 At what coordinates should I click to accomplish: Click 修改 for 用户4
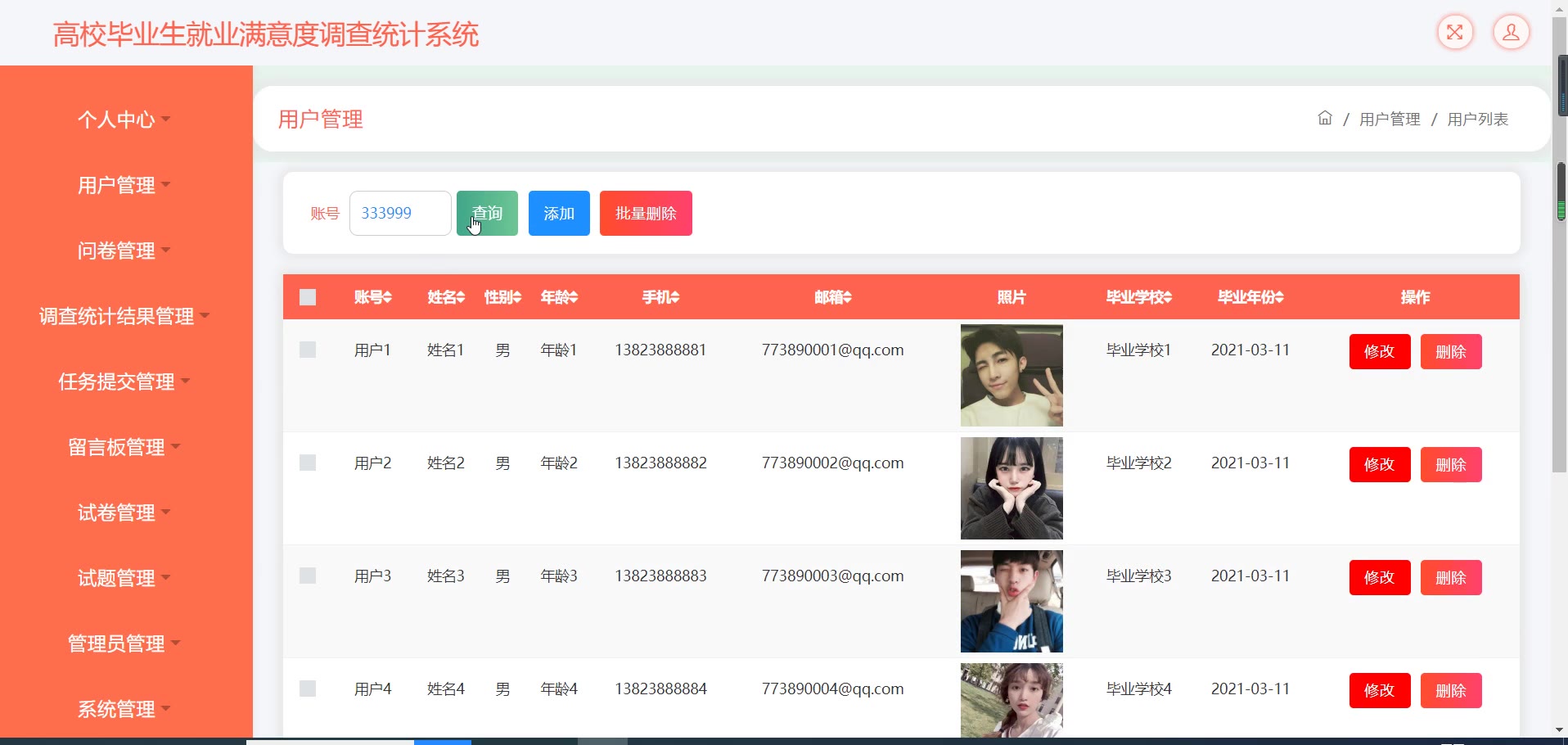click(1380, 690)
